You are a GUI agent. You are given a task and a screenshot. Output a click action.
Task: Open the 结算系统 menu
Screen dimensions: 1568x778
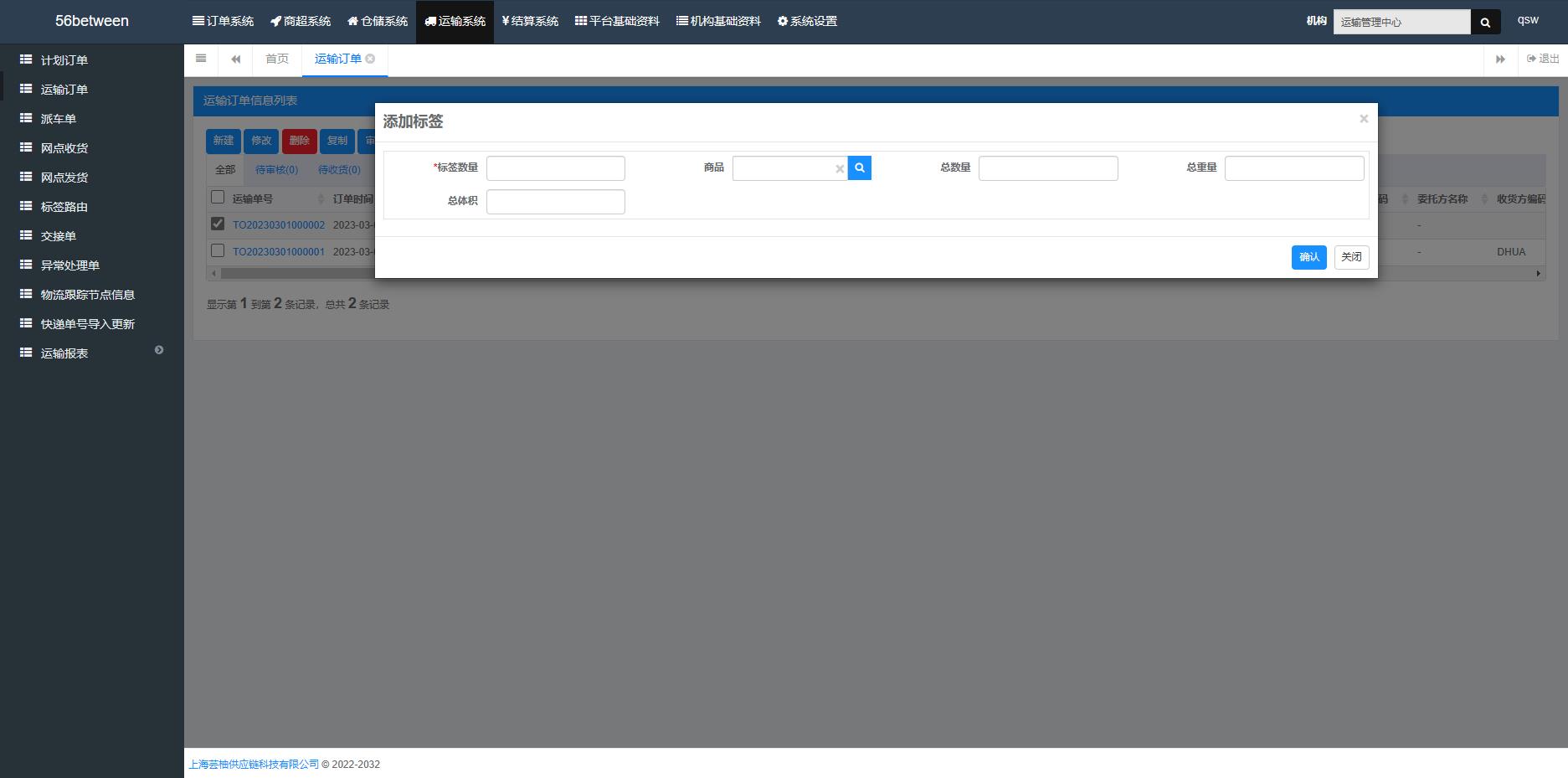[530, 21]
